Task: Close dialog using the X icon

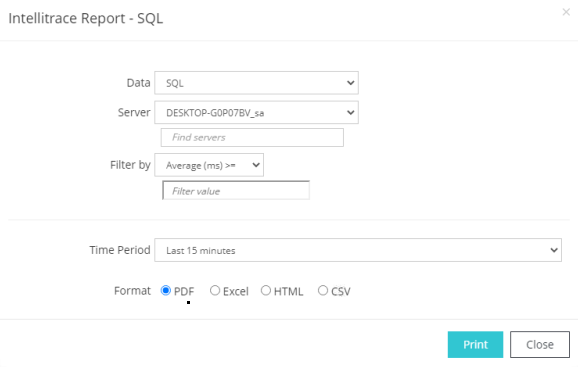Action: click(566, 12)
